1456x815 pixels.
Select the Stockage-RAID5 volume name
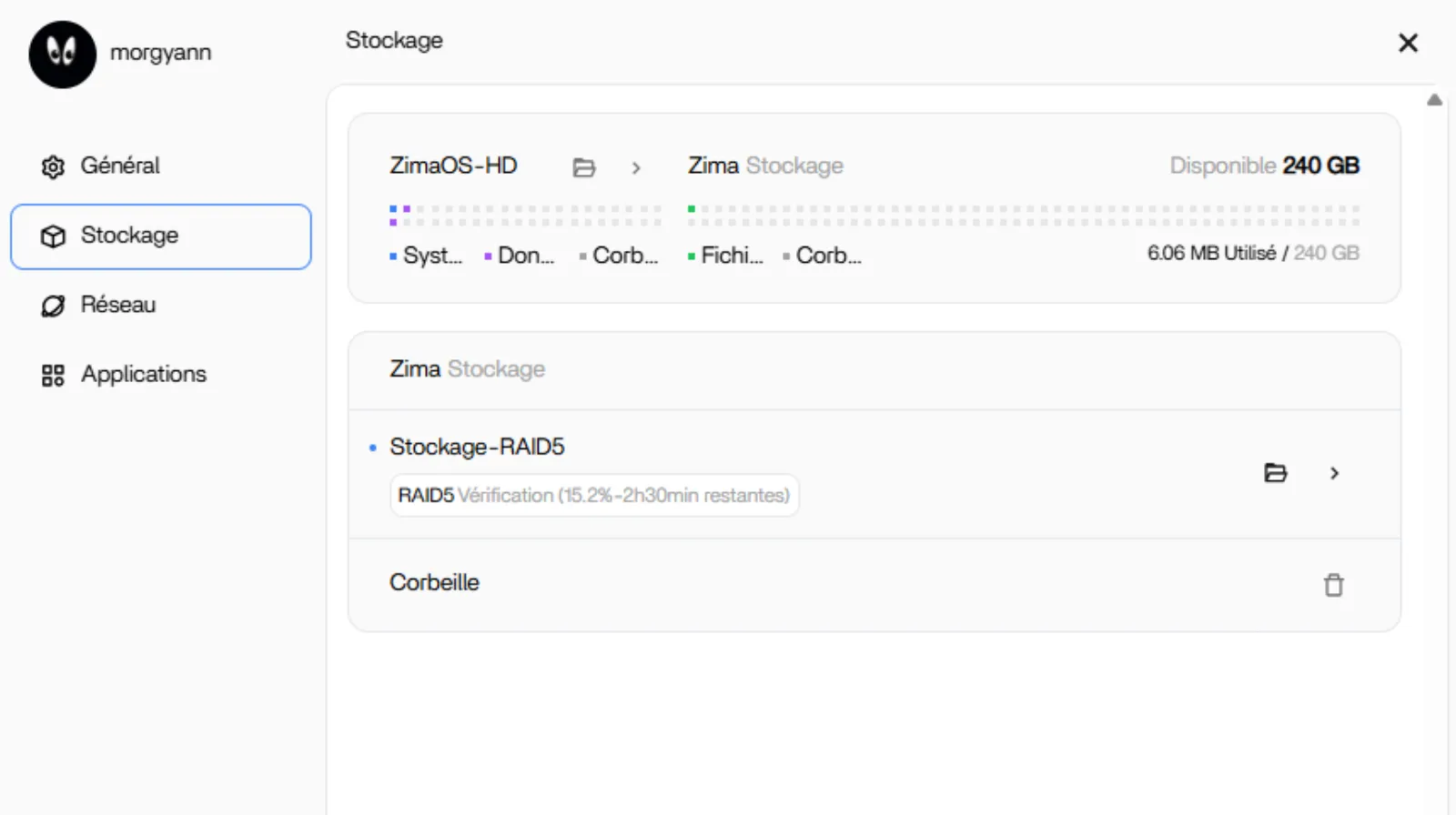click(477, 448)
